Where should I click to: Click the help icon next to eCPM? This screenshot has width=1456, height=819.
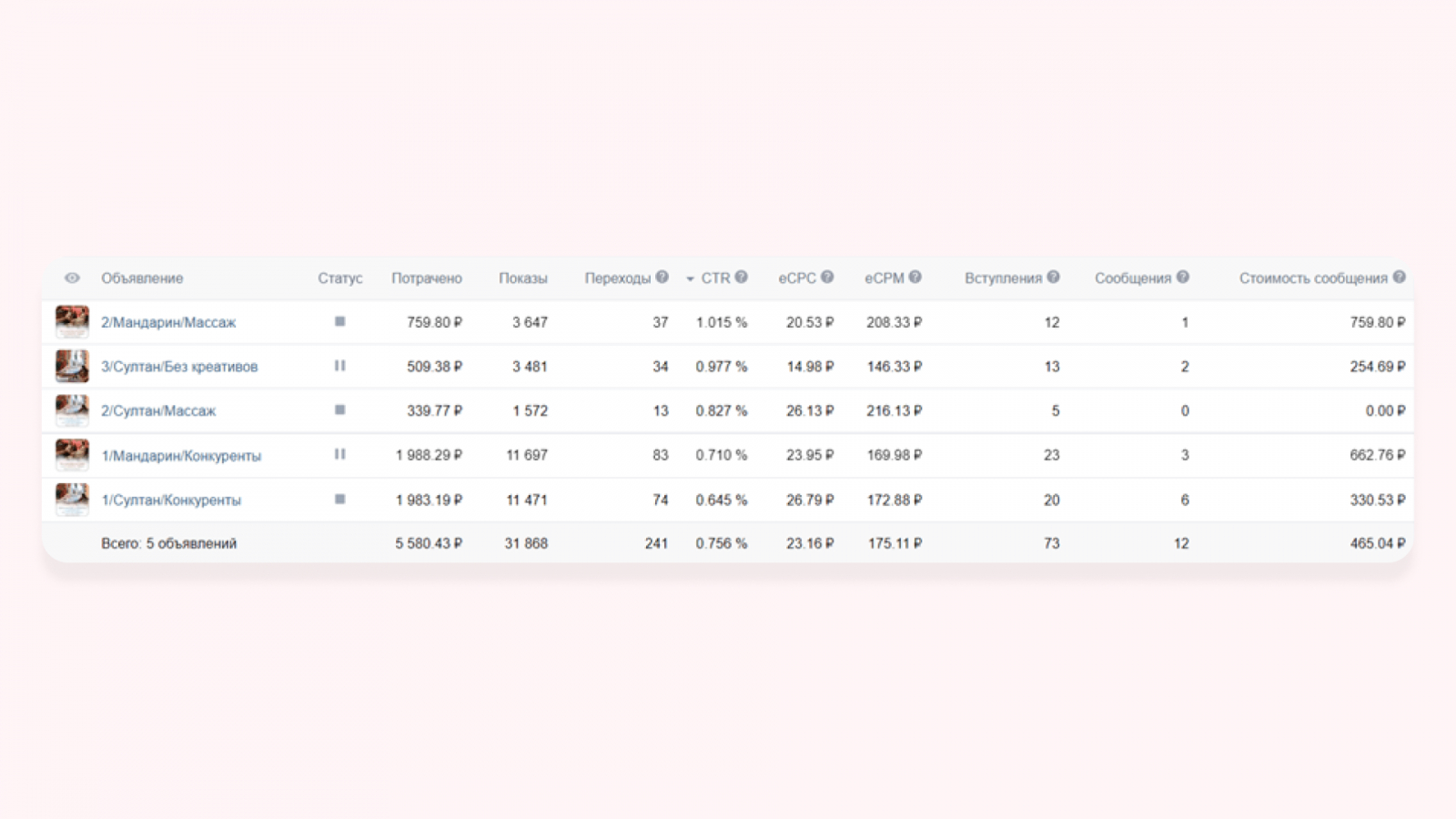click(x=915, y=278)
